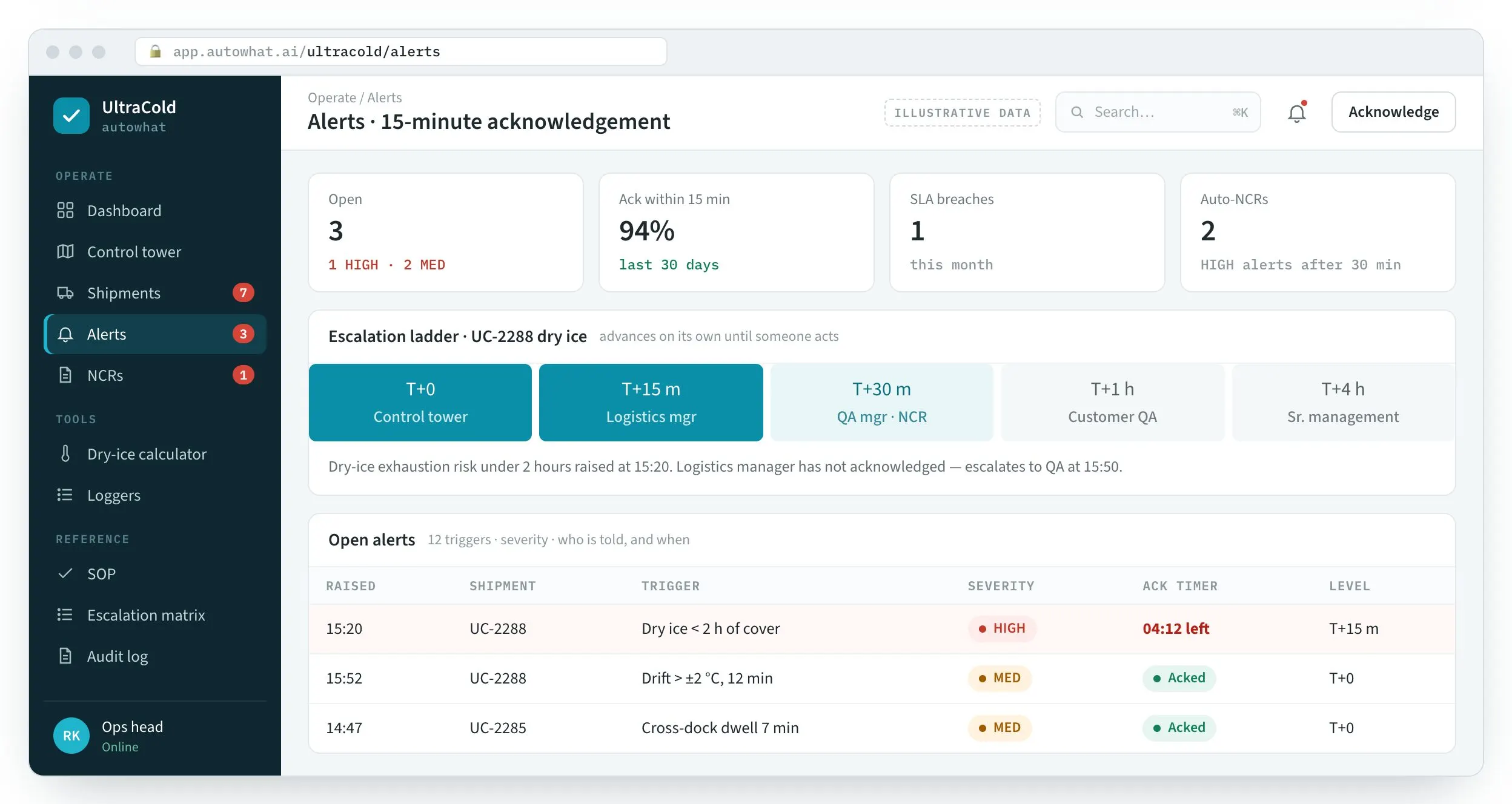Open the Dashboard grid icon
This screenshot has width=1512, height=804.
(x=65, y=210)
